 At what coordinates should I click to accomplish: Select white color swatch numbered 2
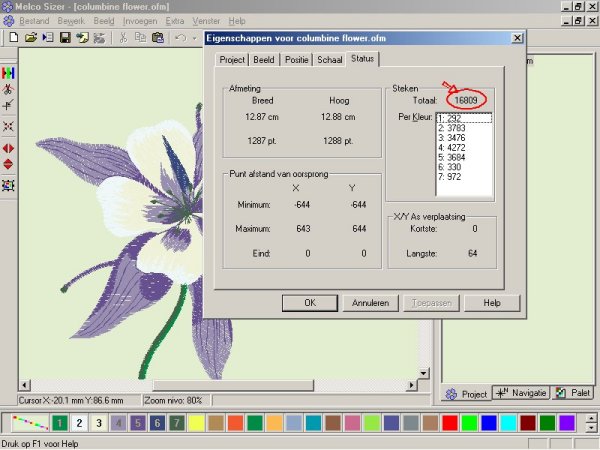click(x=79, y=423)
